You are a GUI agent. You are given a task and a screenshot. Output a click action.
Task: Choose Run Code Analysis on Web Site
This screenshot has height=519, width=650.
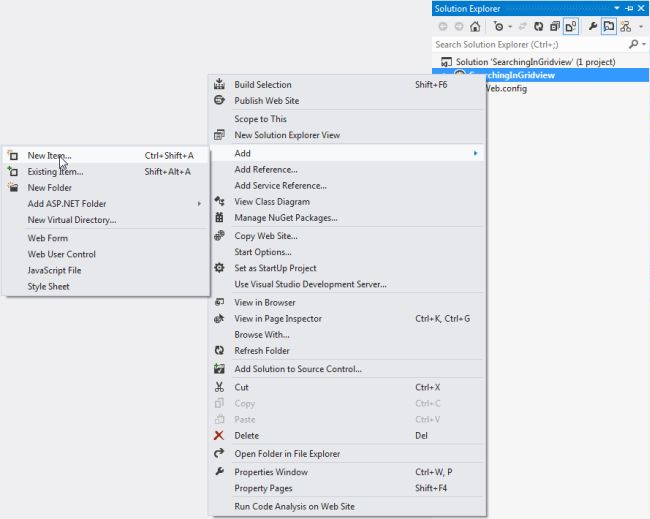click(x=347, y=507)
